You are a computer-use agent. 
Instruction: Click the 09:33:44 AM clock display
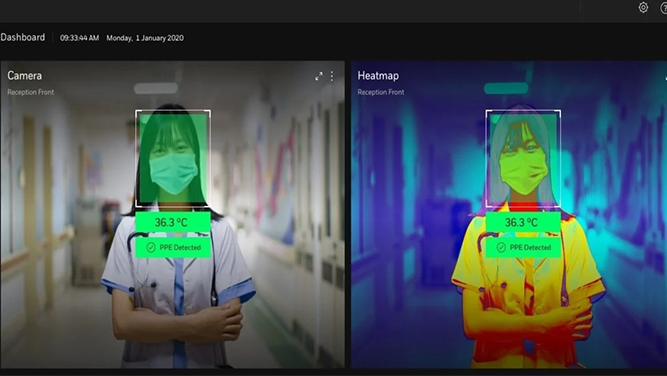pos(80,38)
